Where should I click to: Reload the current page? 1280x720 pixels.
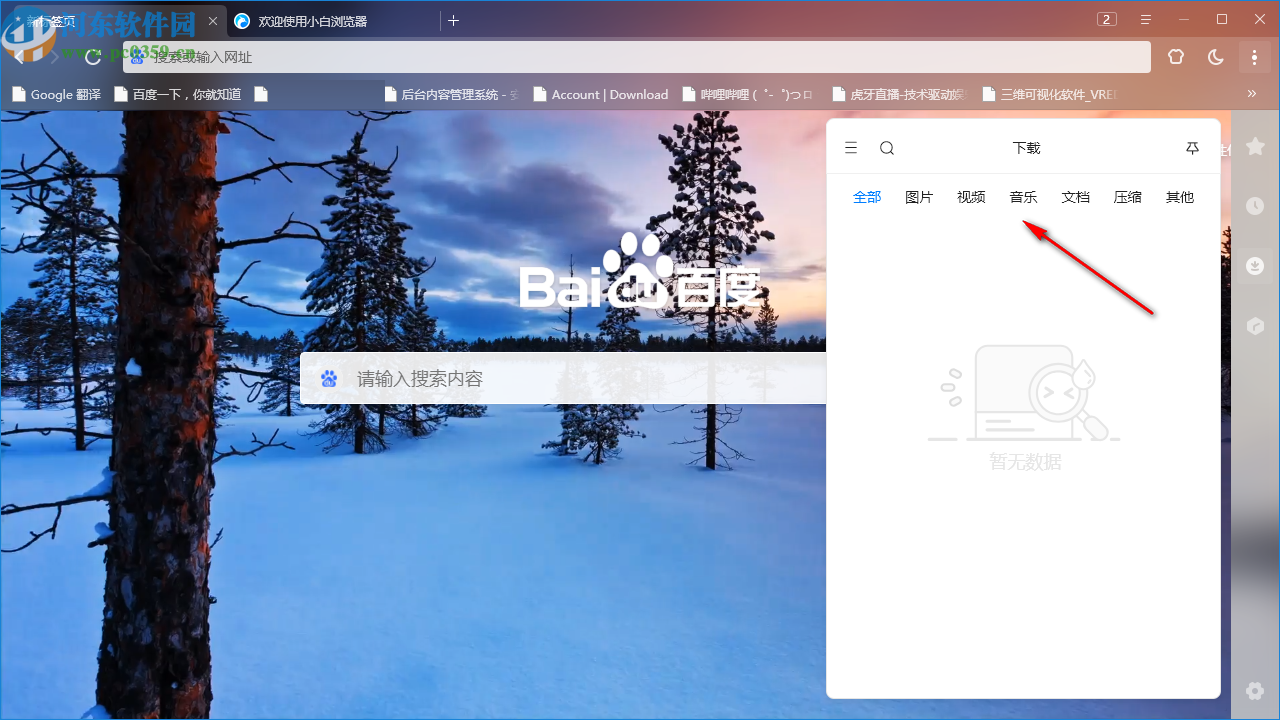click(93, 57)
